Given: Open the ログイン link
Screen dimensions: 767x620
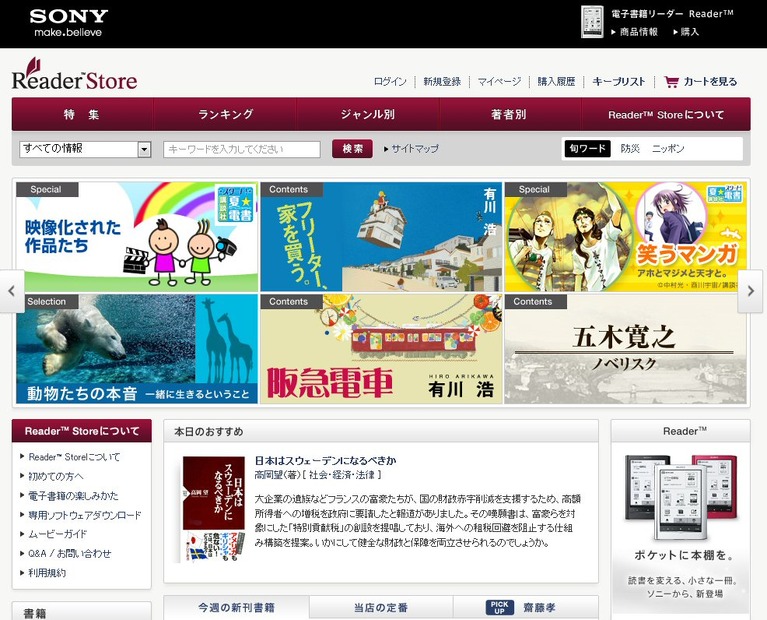Looking at the screenshot, I should click(390, 82).
